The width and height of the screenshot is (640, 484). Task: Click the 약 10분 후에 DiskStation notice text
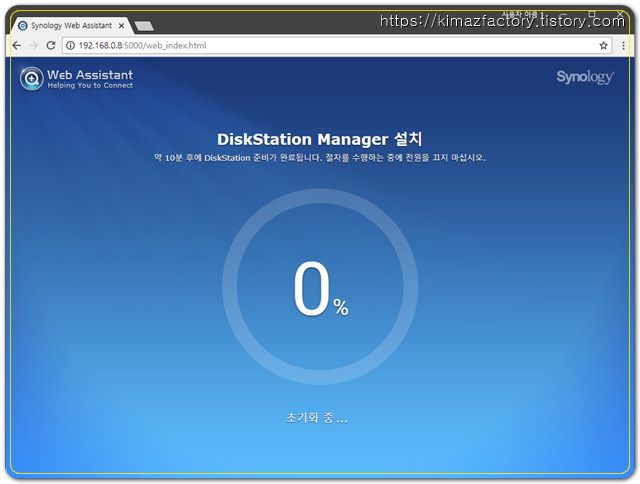(x=320, y=158)
